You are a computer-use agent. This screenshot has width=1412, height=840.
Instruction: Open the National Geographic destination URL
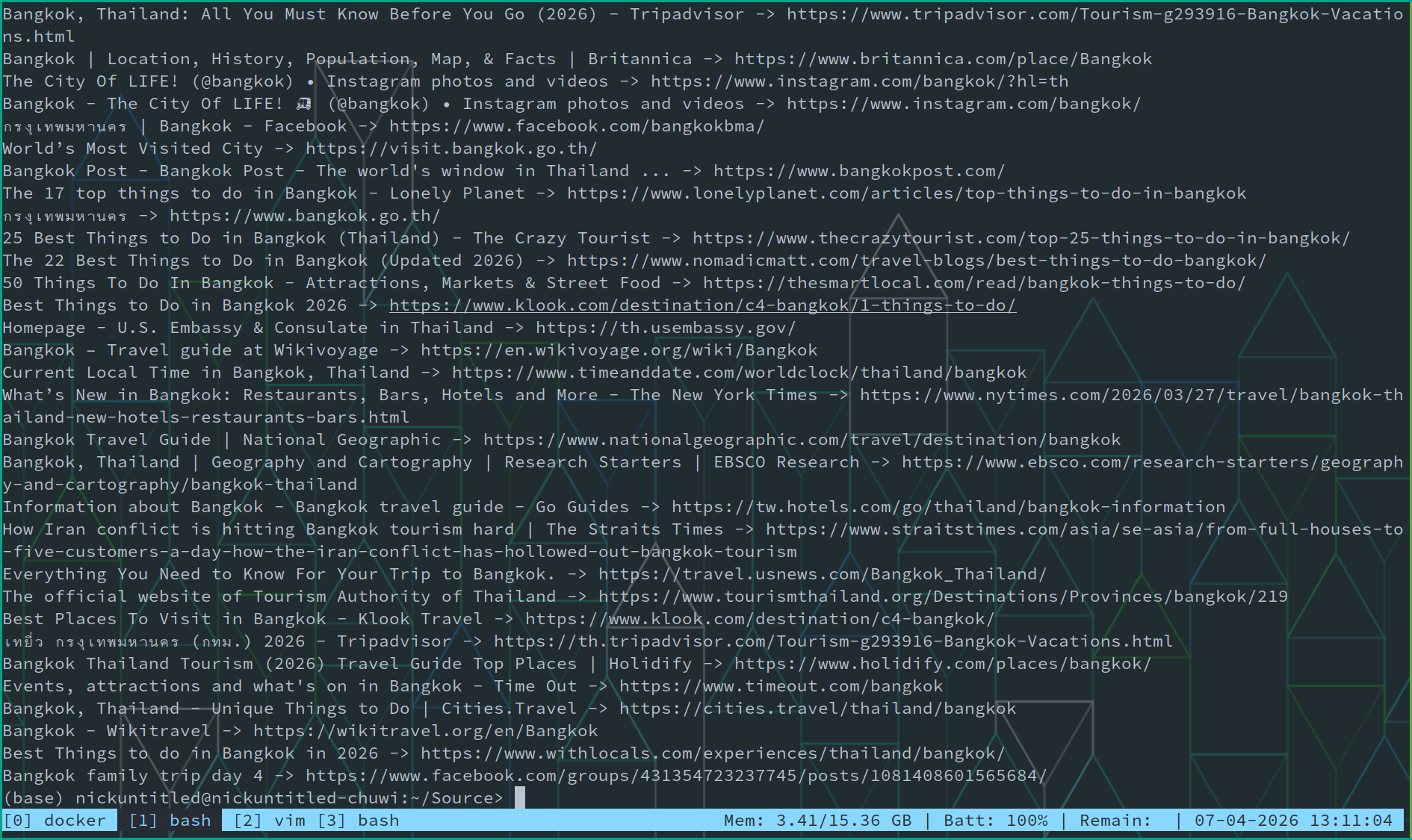click(x=802, y=440)
